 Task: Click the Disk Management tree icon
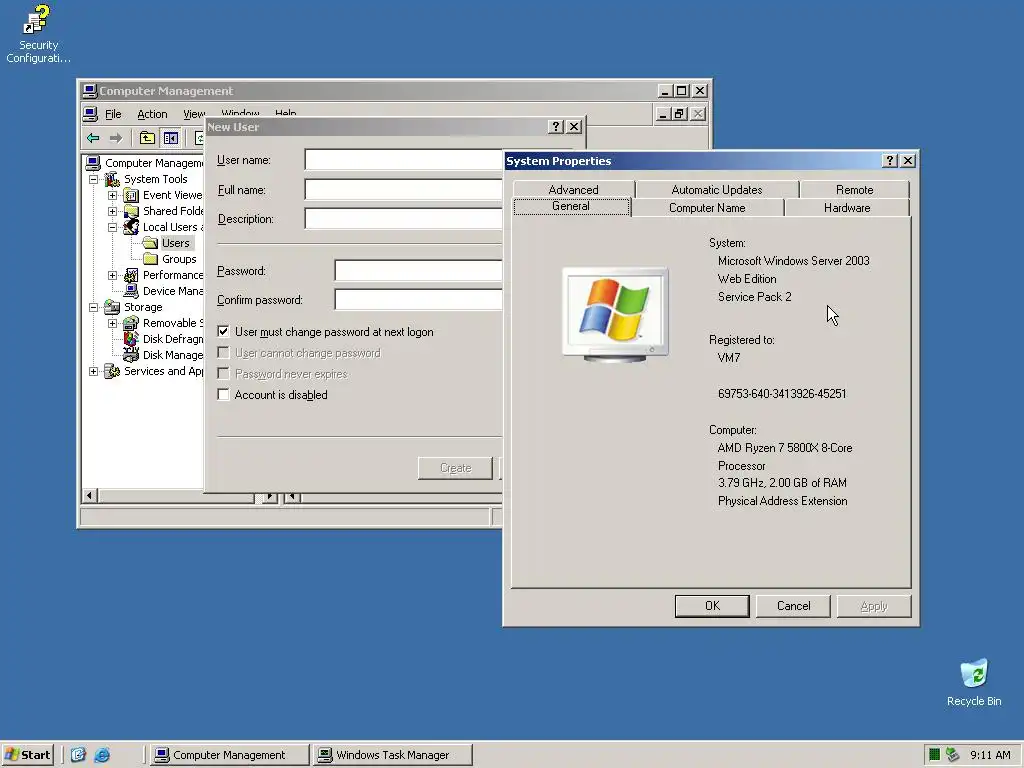(x=131, y=355)
